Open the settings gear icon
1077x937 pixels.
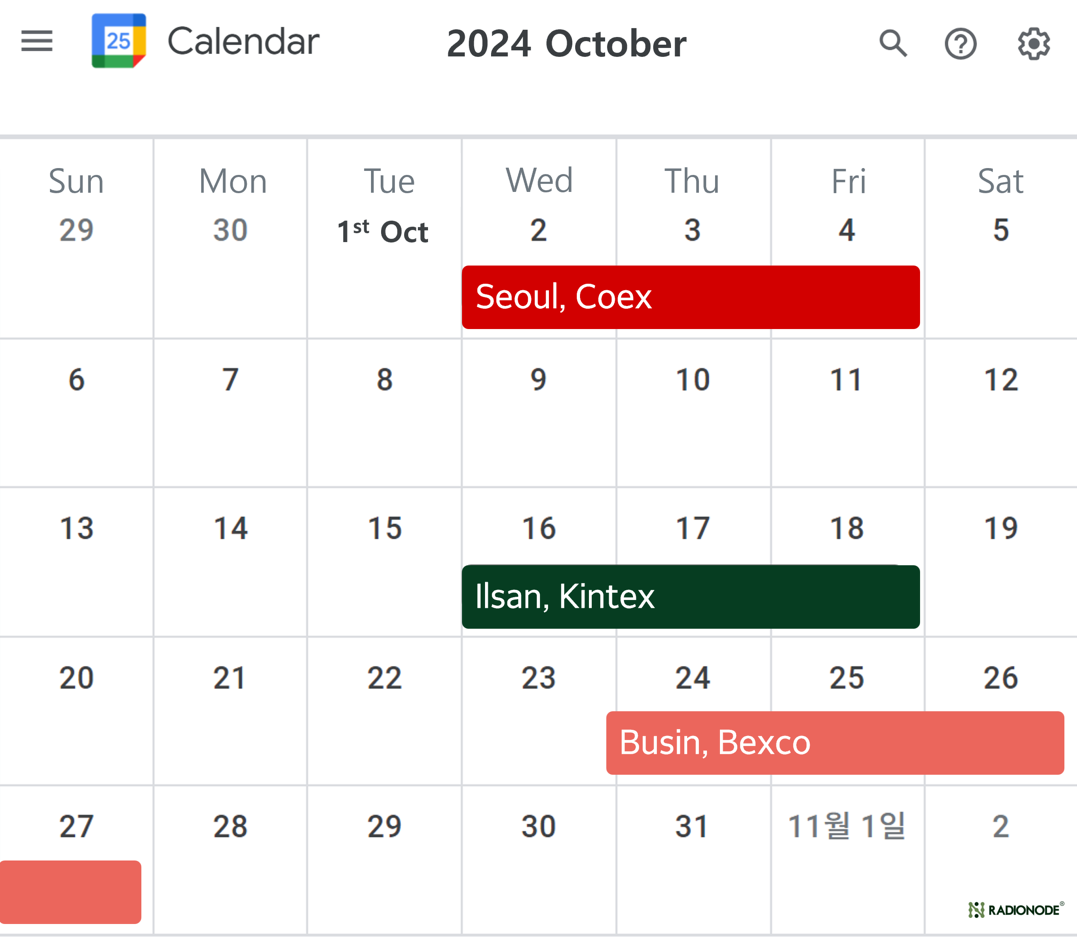coord(1034,44)
